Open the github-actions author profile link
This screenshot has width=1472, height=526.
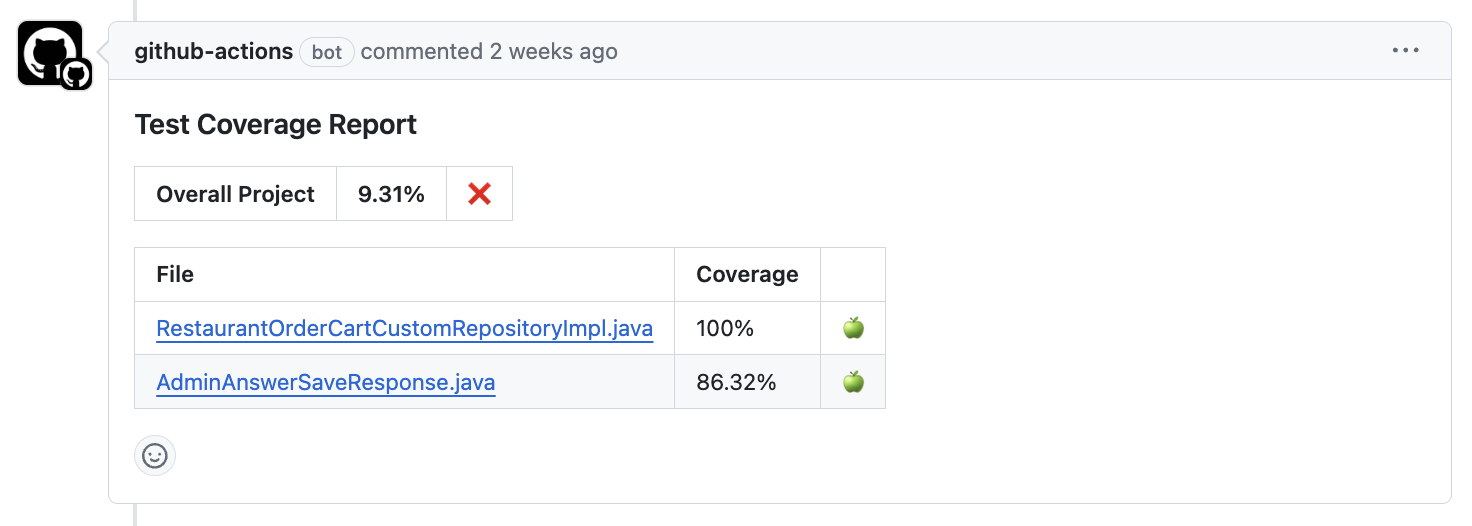tap(214, 51)
